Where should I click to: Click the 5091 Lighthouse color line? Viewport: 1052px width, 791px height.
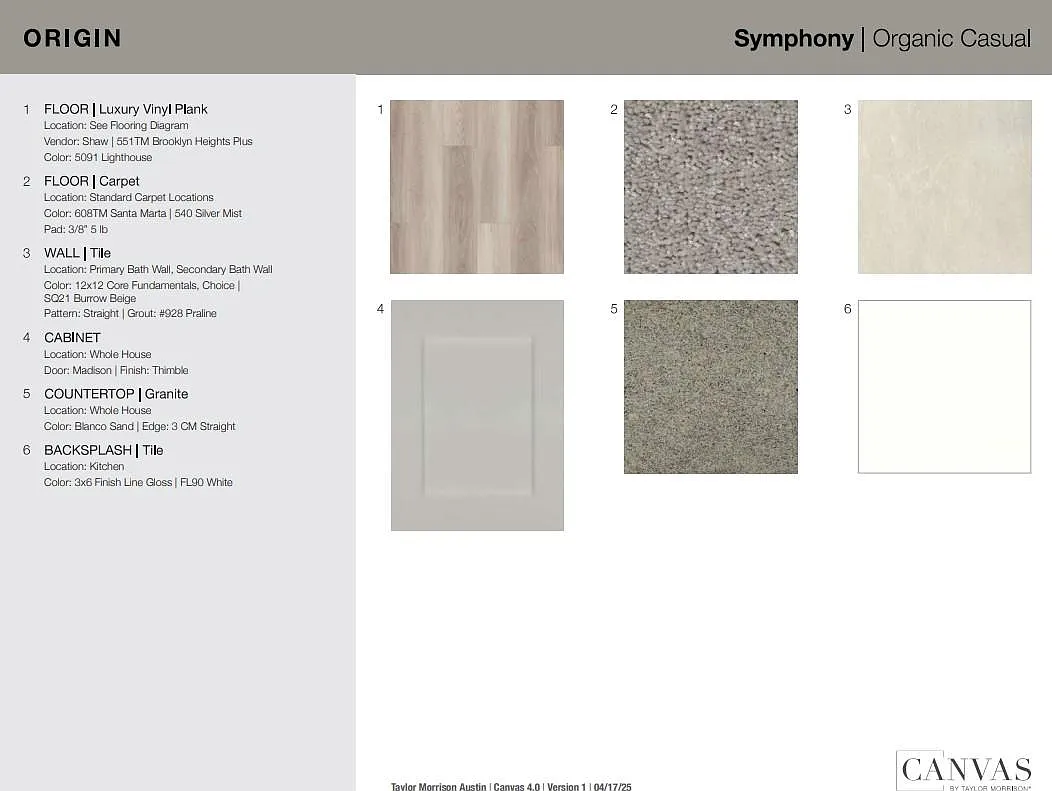pyautogui.click(x=98, y=157)
